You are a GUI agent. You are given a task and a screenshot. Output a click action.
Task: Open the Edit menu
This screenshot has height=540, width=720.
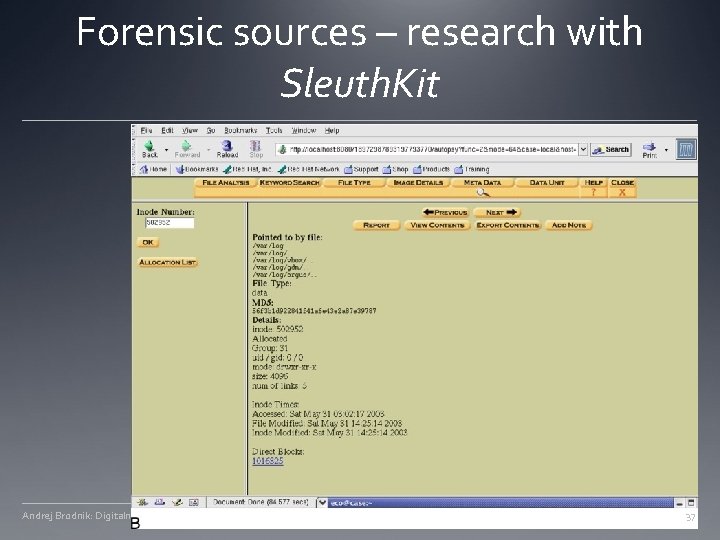pos(167,130)
